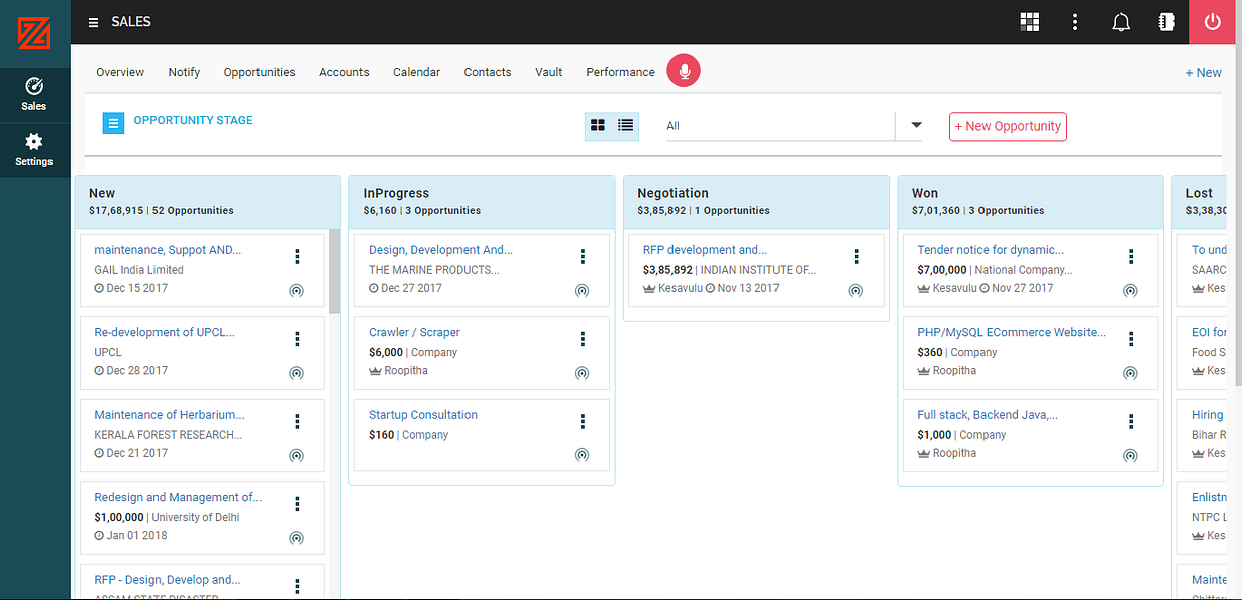Open the hamburger menu next to SALES
1242x600 pixels.
click(x=93, y=22)
